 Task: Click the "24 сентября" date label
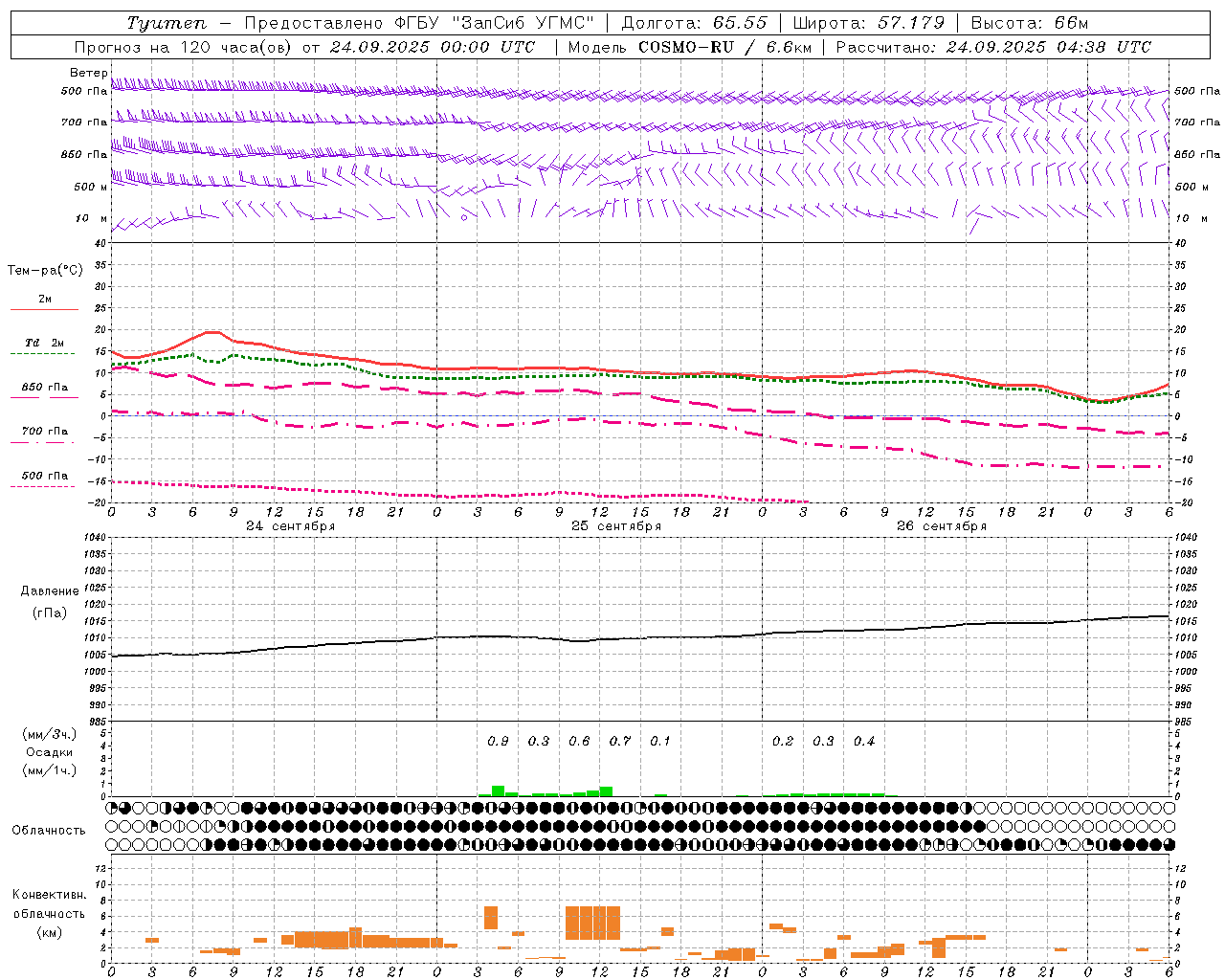click(x=290, y=525)
